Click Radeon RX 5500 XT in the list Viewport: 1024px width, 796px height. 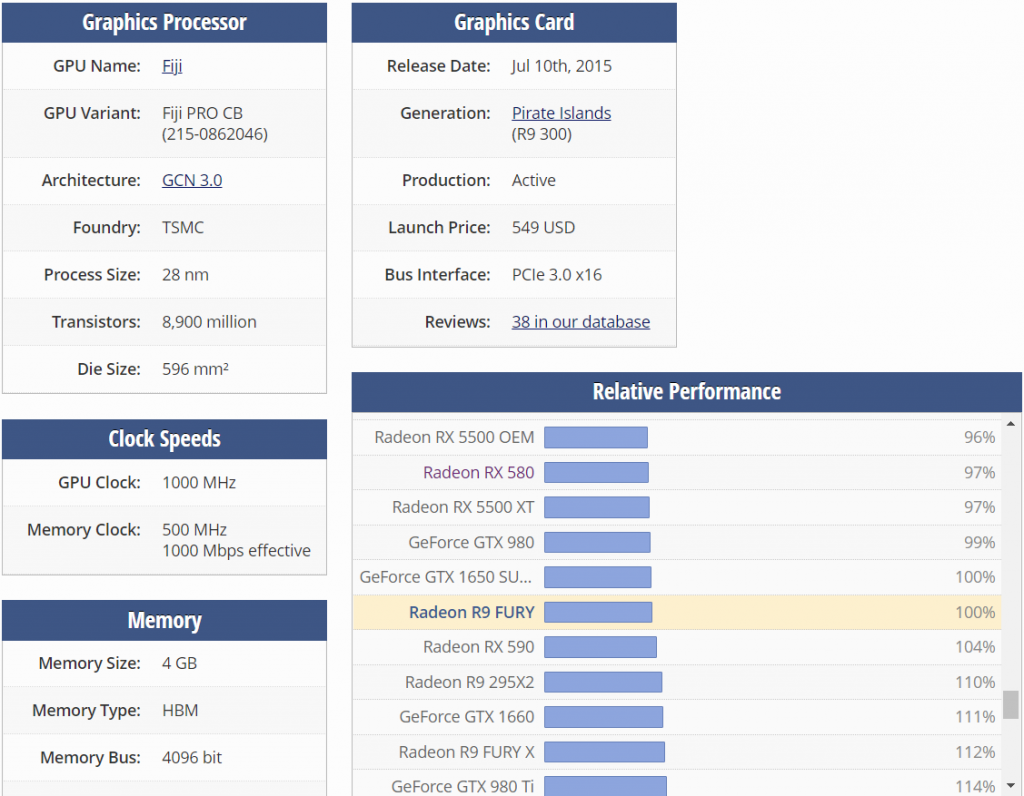(x=463, y=508)
